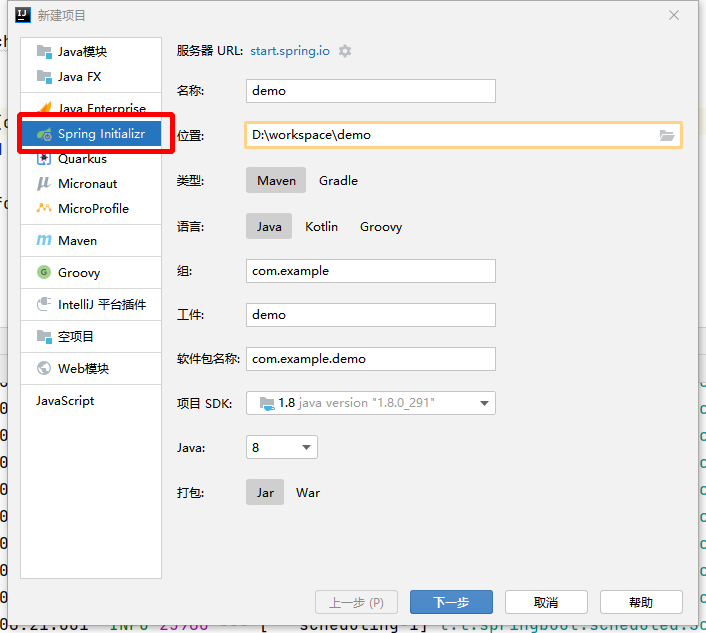Click the 下一步 next button

[x=451, y=602]
